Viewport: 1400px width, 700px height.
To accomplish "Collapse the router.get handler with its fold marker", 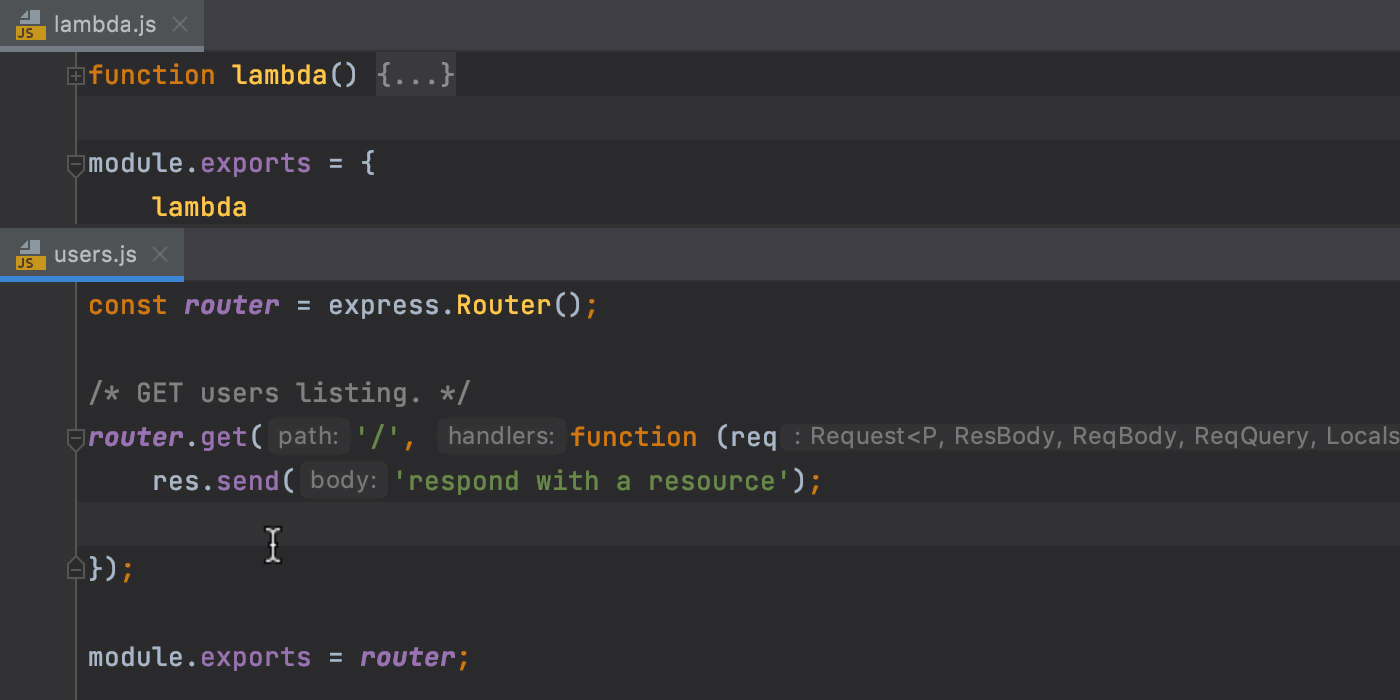I will [x=75, y=437].
